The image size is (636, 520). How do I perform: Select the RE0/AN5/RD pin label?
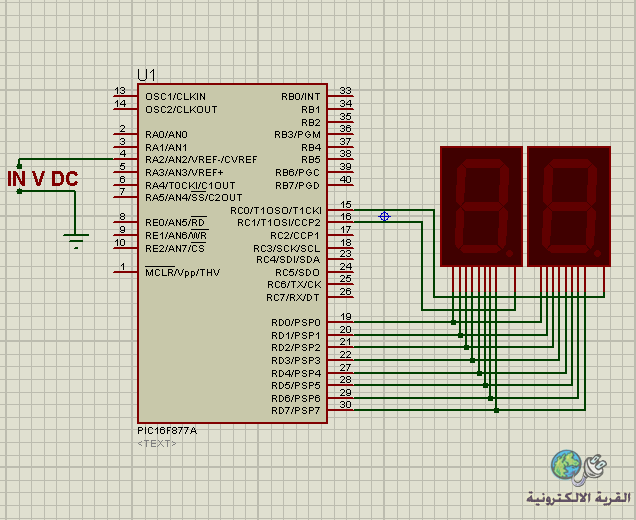176,222
